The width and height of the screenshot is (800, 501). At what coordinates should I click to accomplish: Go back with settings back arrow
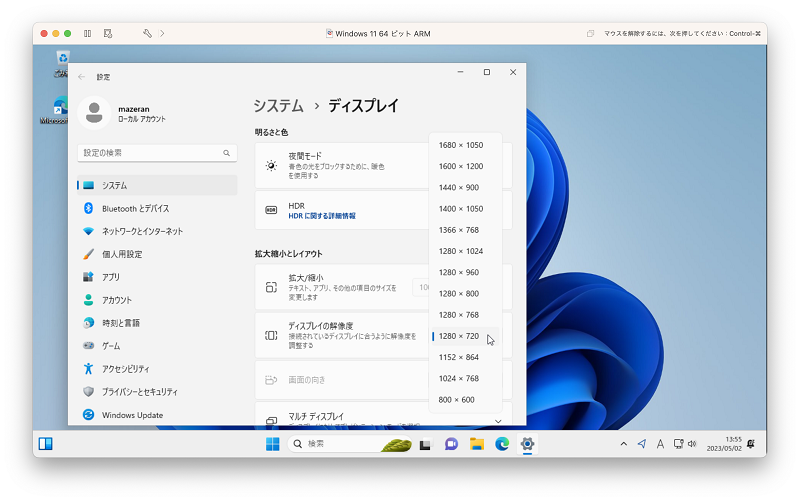point(82,77)
